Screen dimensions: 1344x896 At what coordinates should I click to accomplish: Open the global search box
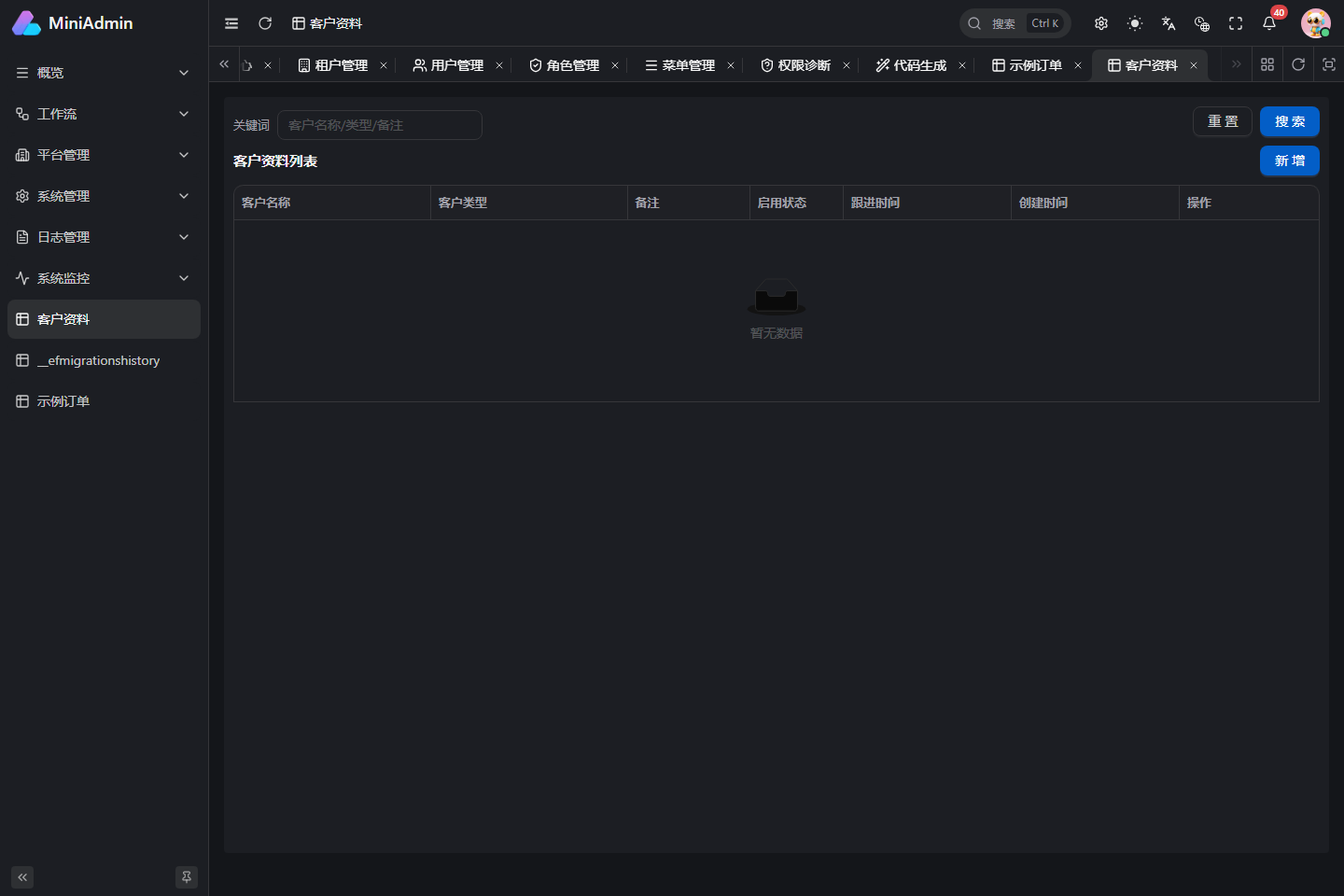[1015, 23]
